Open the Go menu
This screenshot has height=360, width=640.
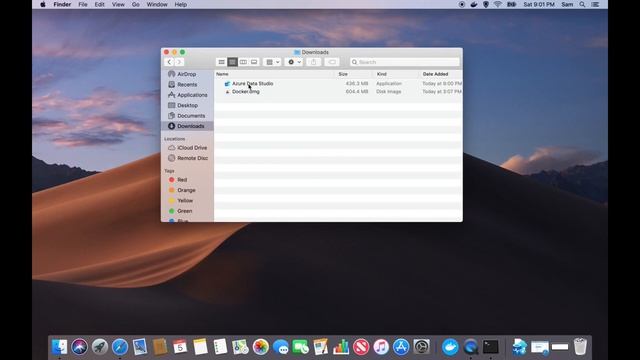coord(136,4)
